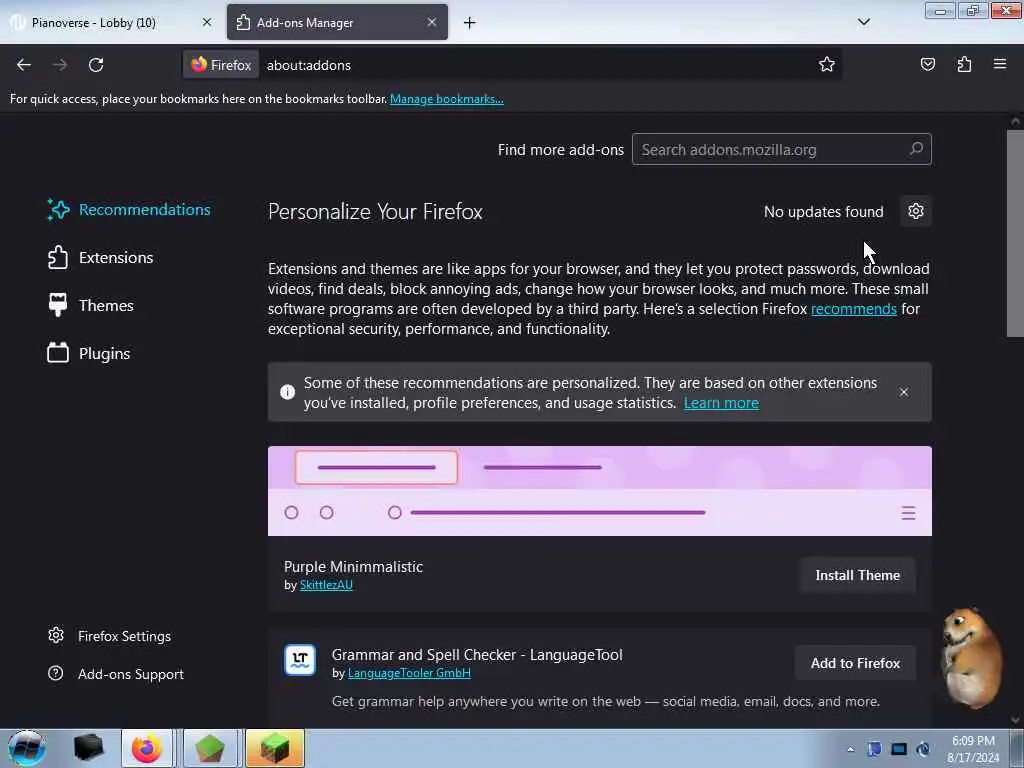
Task: Click the Purple Minimmalistic theme preview
Action: click(600, 491)
